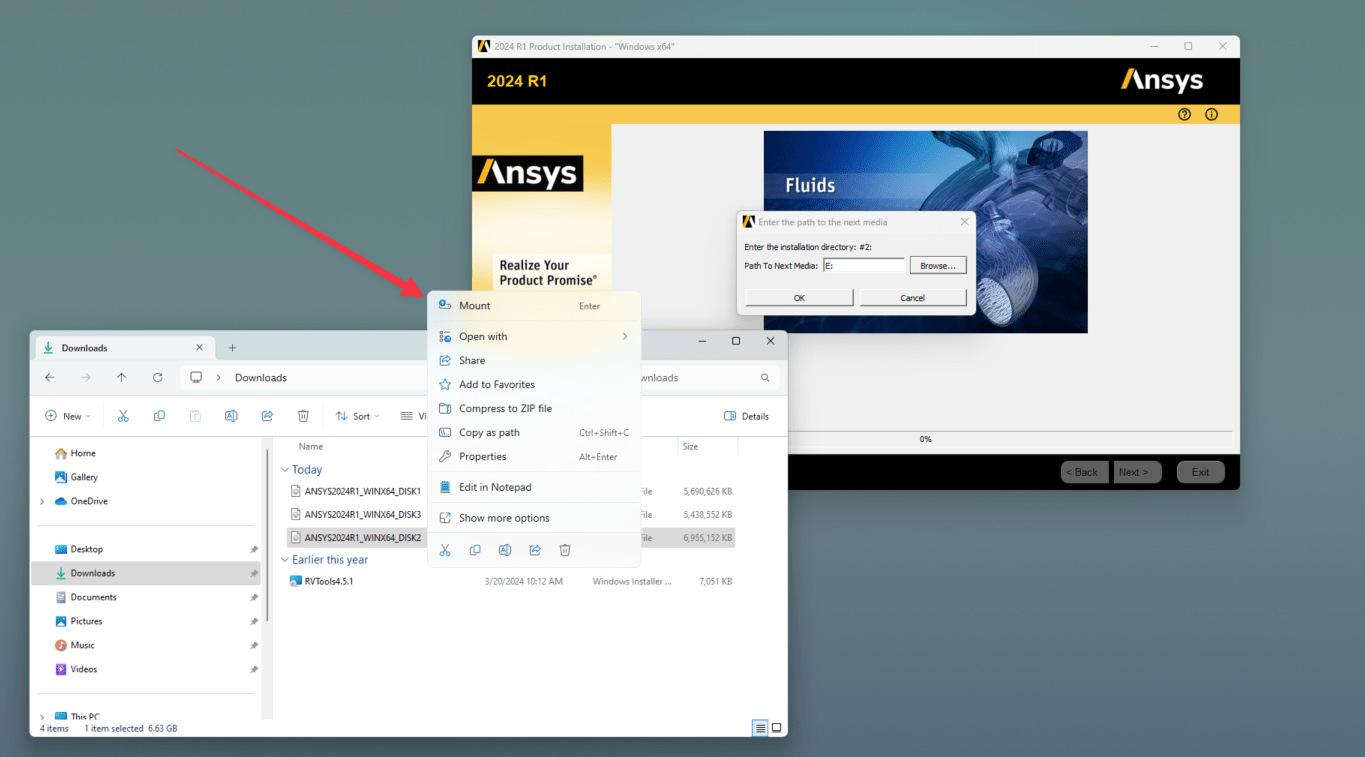Click Next in the Ansys installer
The height and width of the screenshot is (757, 1365).
(x=1138, y=472)
